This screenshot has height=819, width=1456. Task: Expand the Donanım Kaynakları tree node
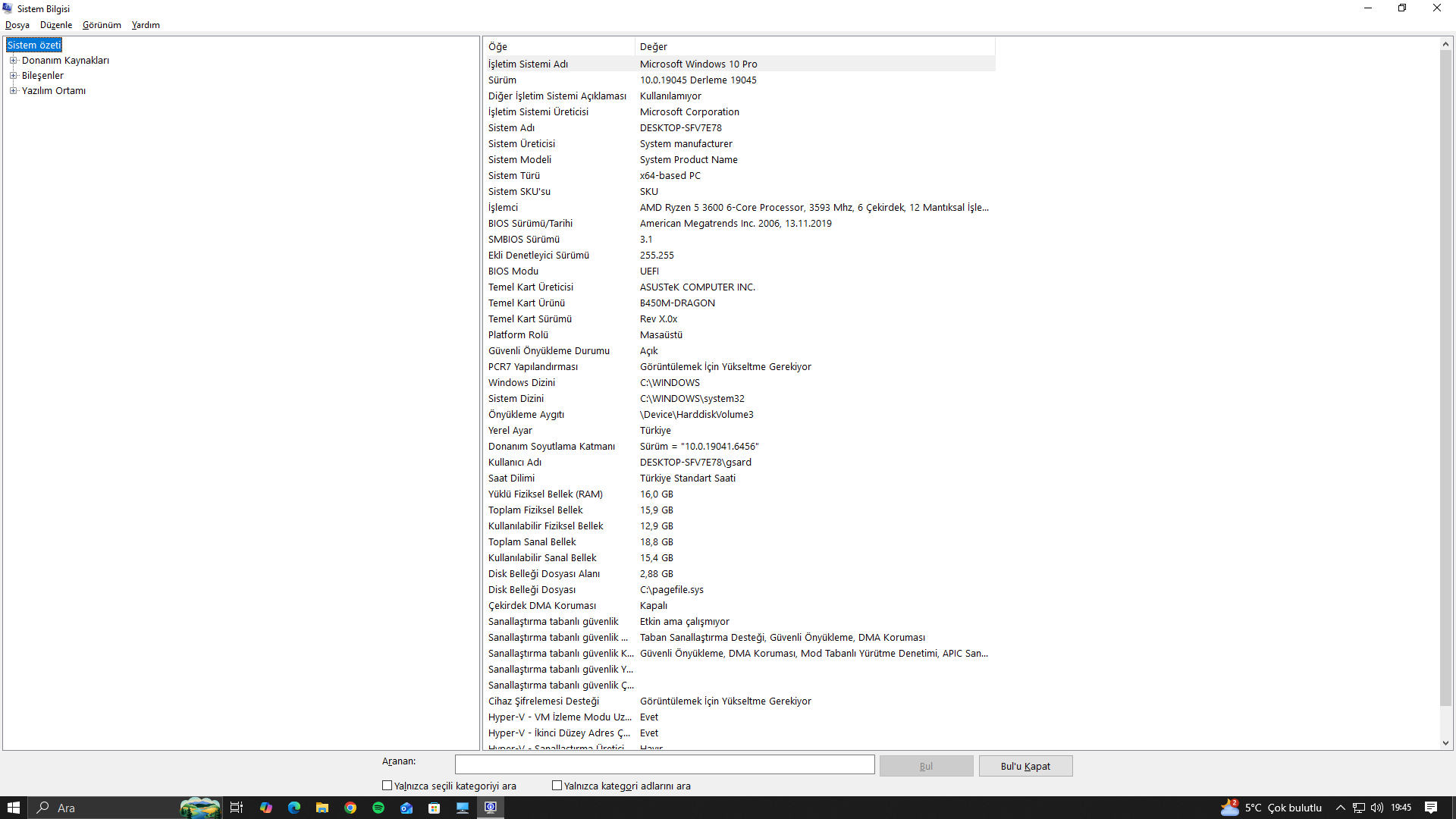pyautogui.click(x=13, y=61)
